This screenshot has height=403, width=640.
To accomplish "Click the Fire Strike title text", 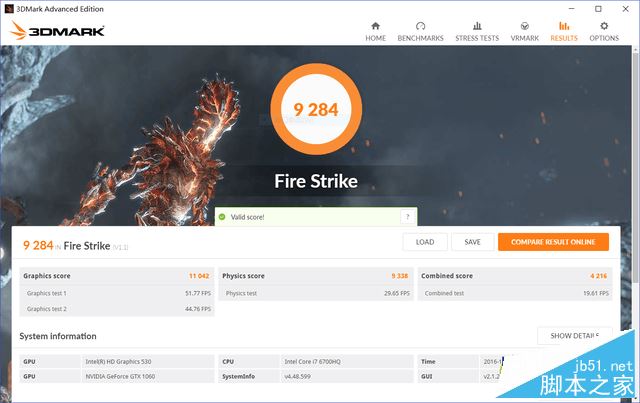I will click(316, 181).
